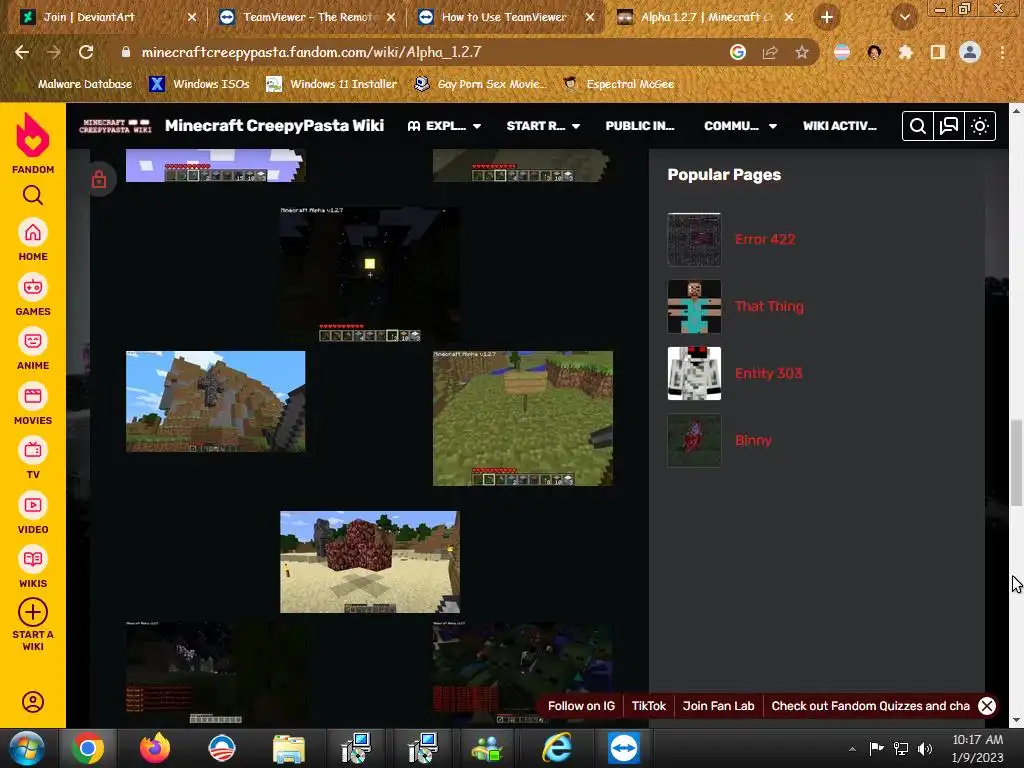Open the Anime section icon

point(33,342)
